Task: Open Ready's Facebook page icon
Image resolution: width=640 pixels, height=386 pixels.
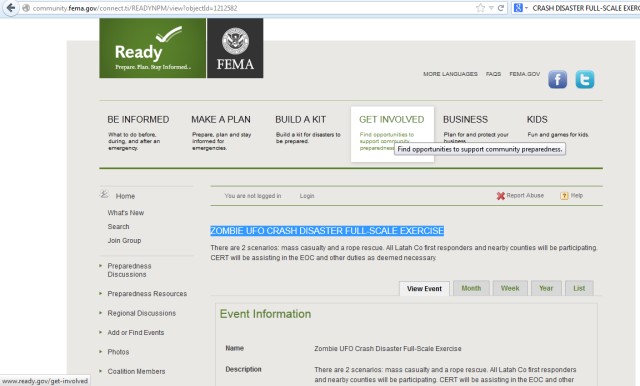Action: [x=558, y=79]
